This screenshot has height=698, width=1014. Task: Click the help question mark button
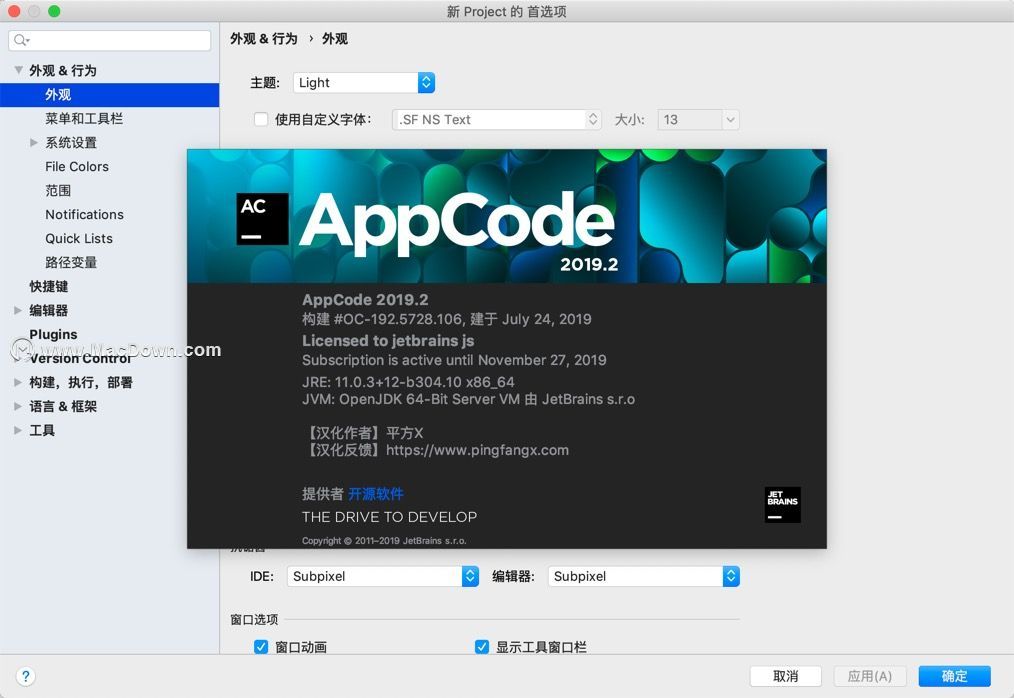(x=25, y=676)
